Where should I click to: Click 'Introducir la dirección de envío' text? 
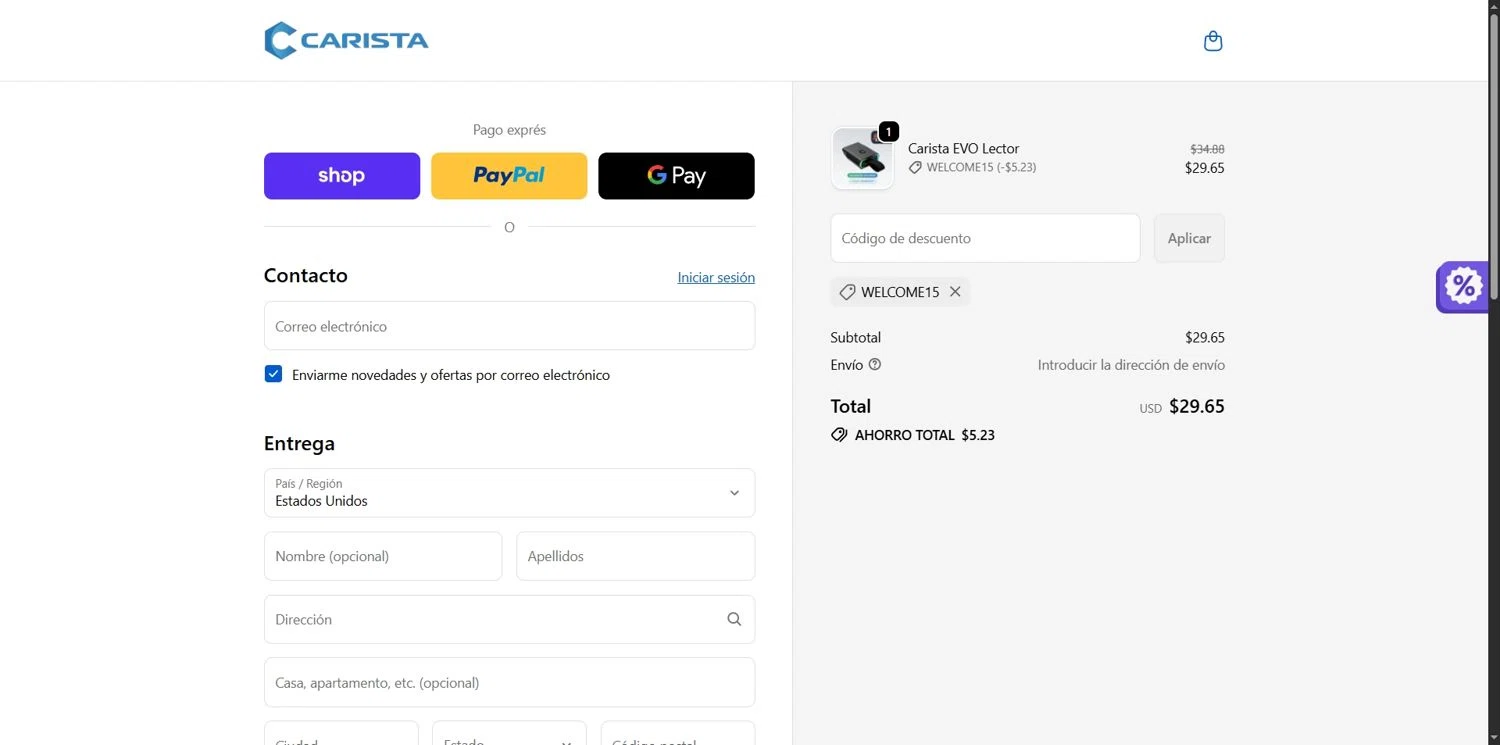[1131, 365]
